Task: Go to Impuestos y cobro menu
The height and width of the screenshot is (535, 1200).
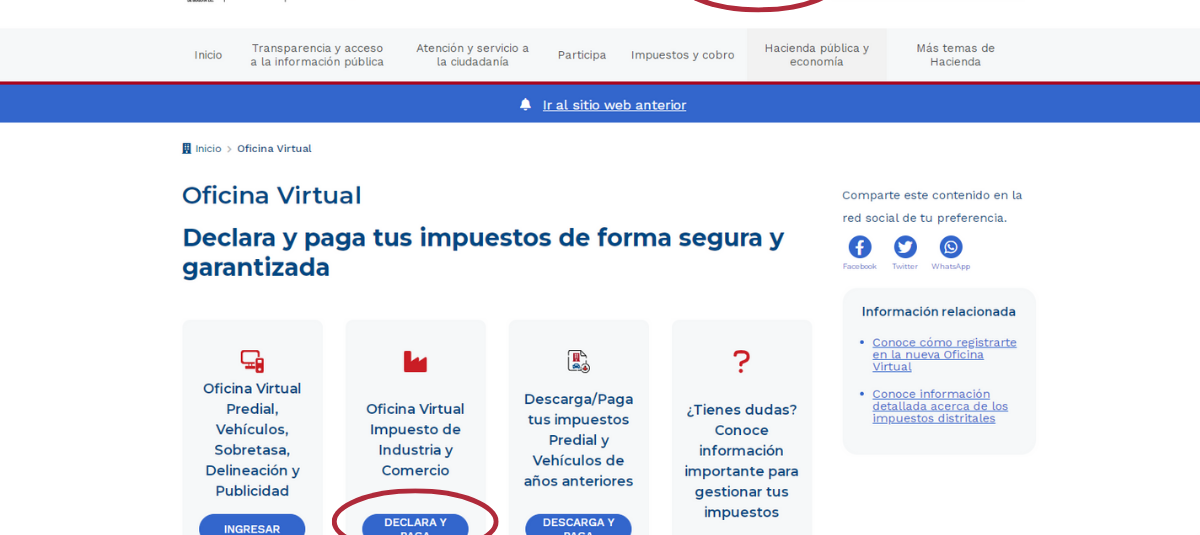Action: click(682, 55)
